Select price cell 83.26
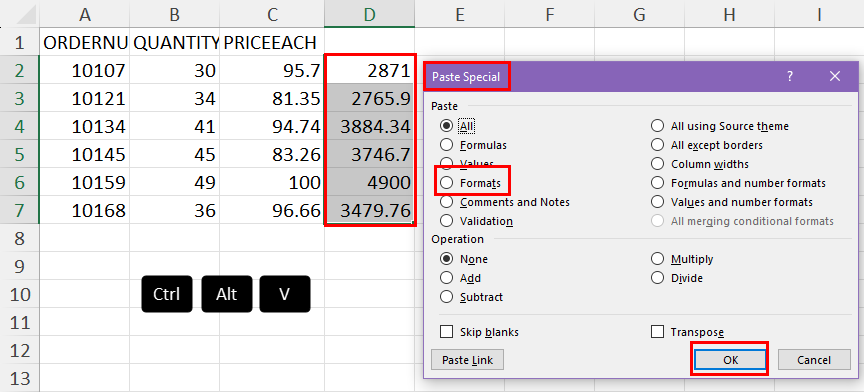Viewport: 864px width, 392px height. tap(272, 154)
